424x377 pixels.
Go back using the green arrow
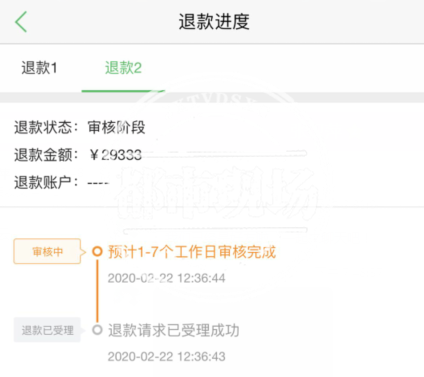(x=21, y=22)
